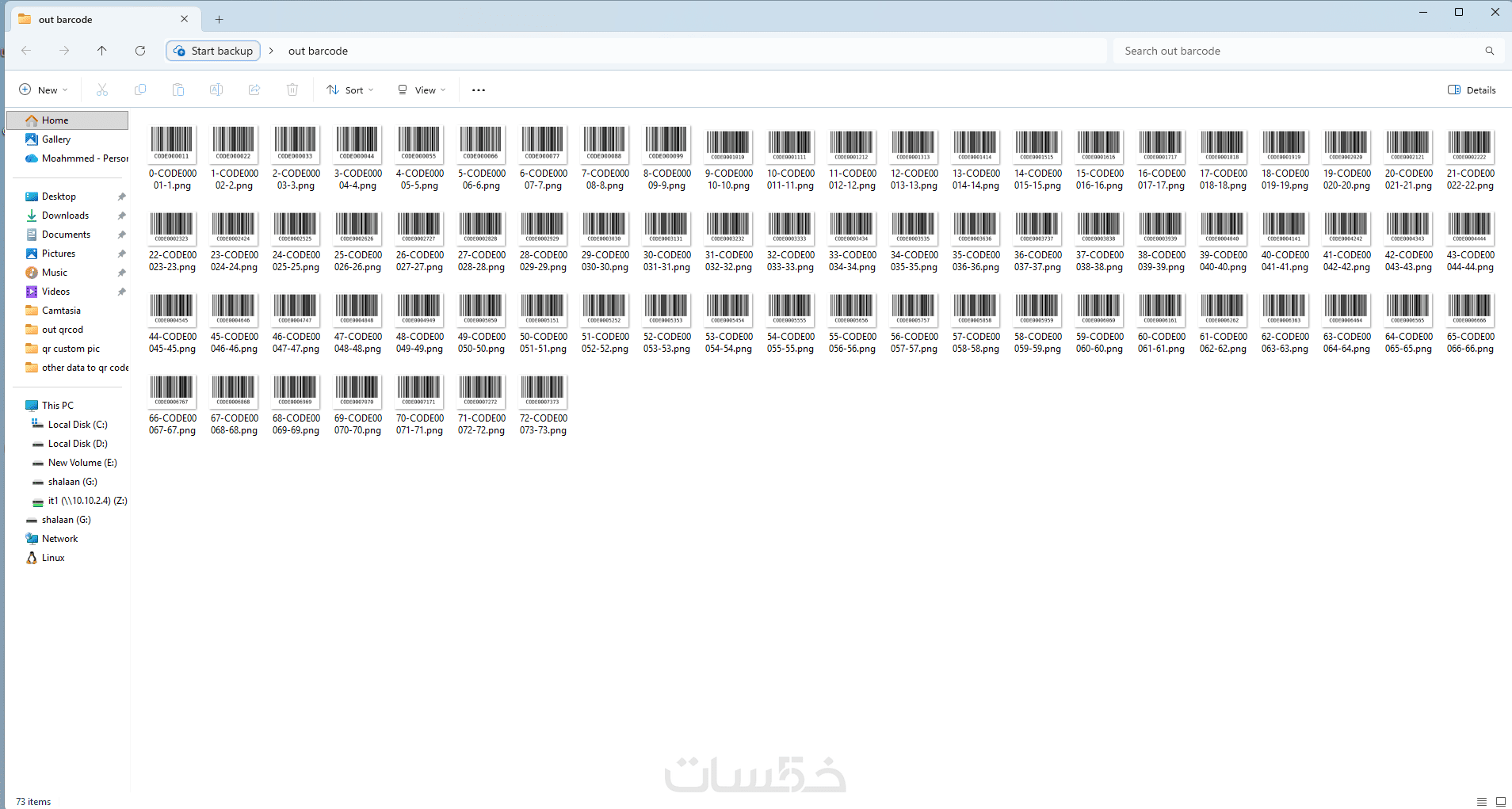Viewport: 1512px width, 809px height.
Task: Open the Music folder
Action: click(x=54, y=273)
